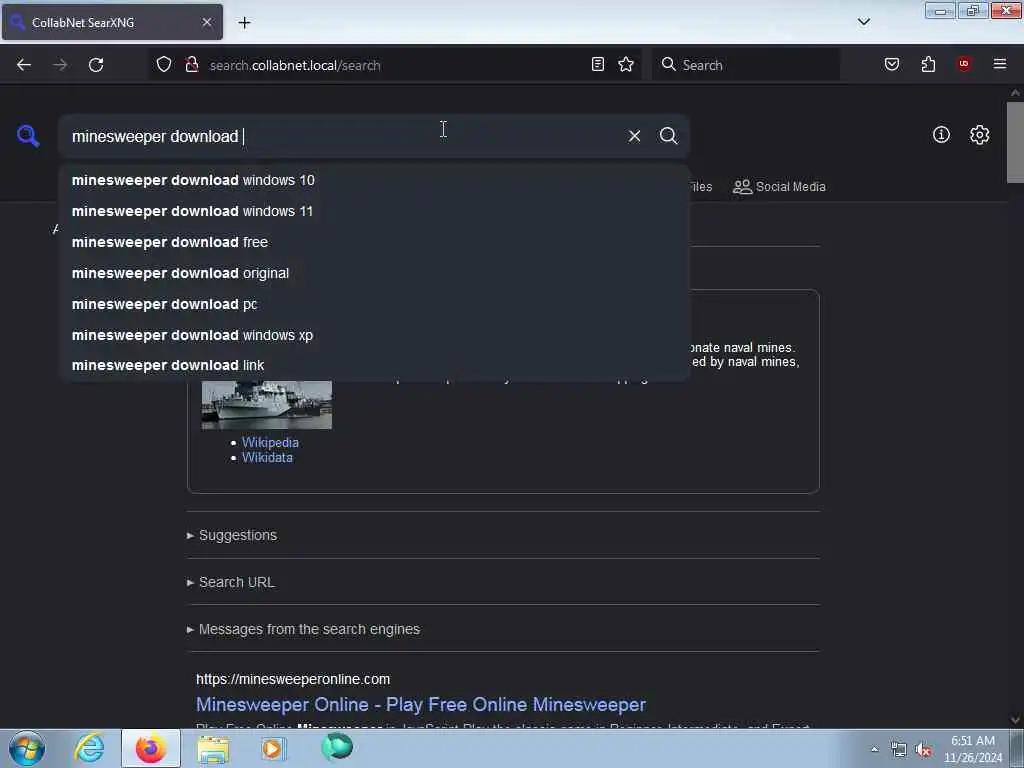Viewport: 1024px width, 768px height.
Task: Switch to Social Media category tab
Action: click(x=779, y=187)
